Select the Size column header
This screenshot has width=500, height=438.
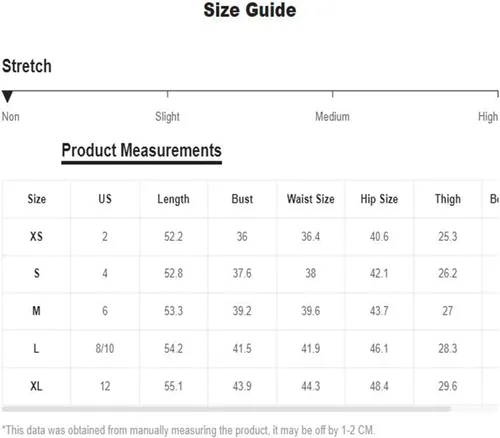(37, 199)
